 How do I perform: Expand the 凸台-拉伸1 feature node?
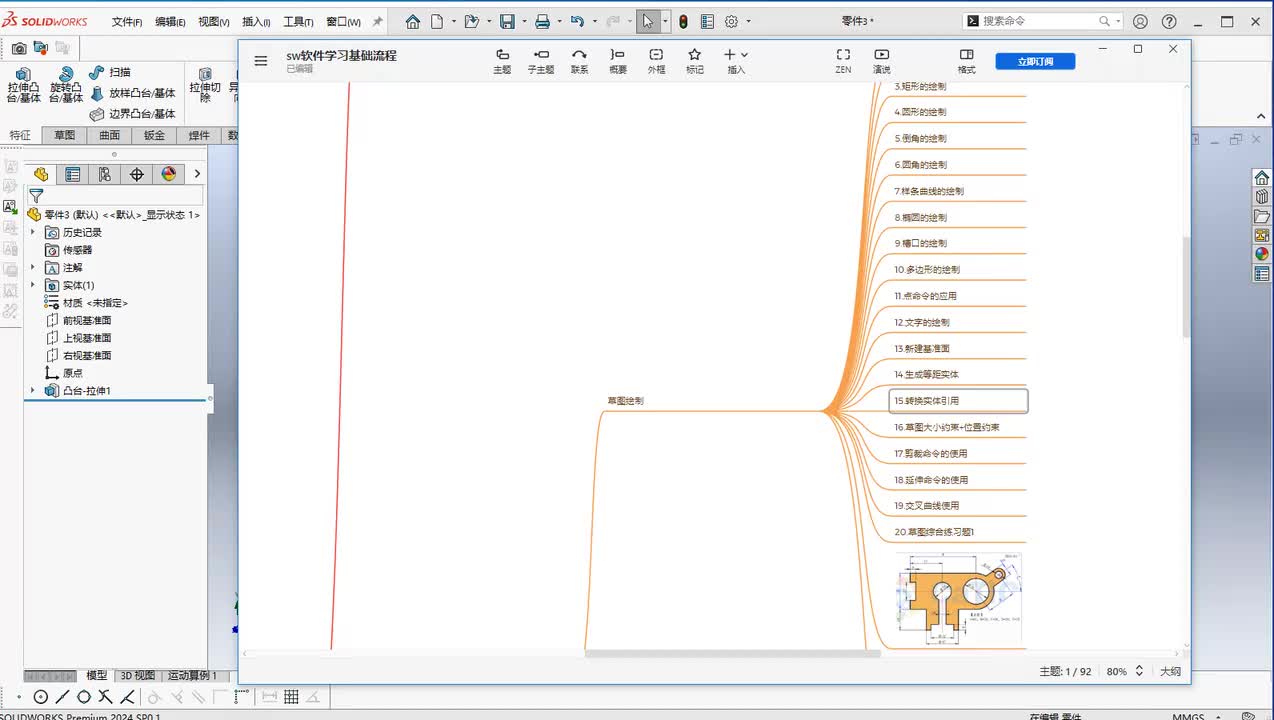click(32, 391)
